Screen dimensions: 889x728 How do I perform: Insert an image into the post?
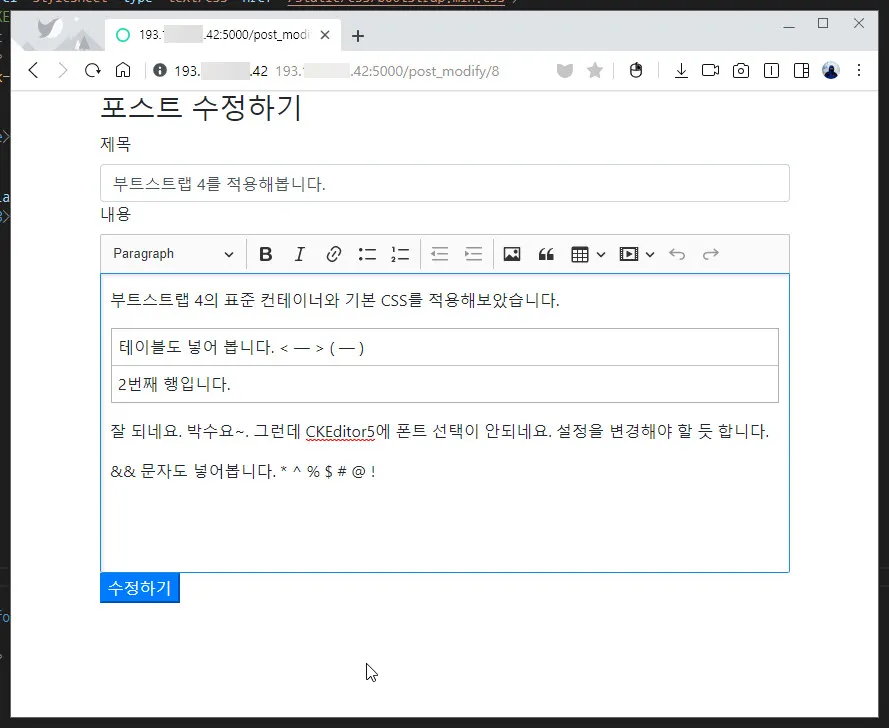511,253
